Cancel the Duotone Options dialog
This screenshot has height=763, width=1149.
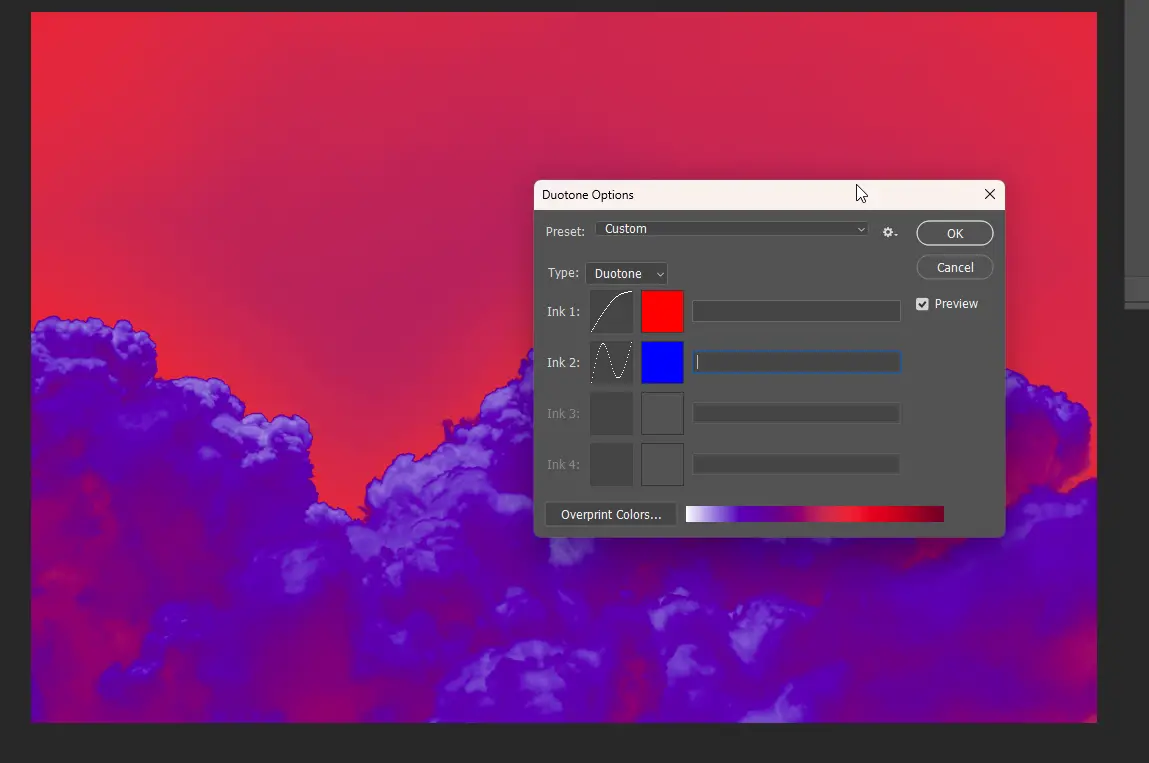[x=954, y=267]
